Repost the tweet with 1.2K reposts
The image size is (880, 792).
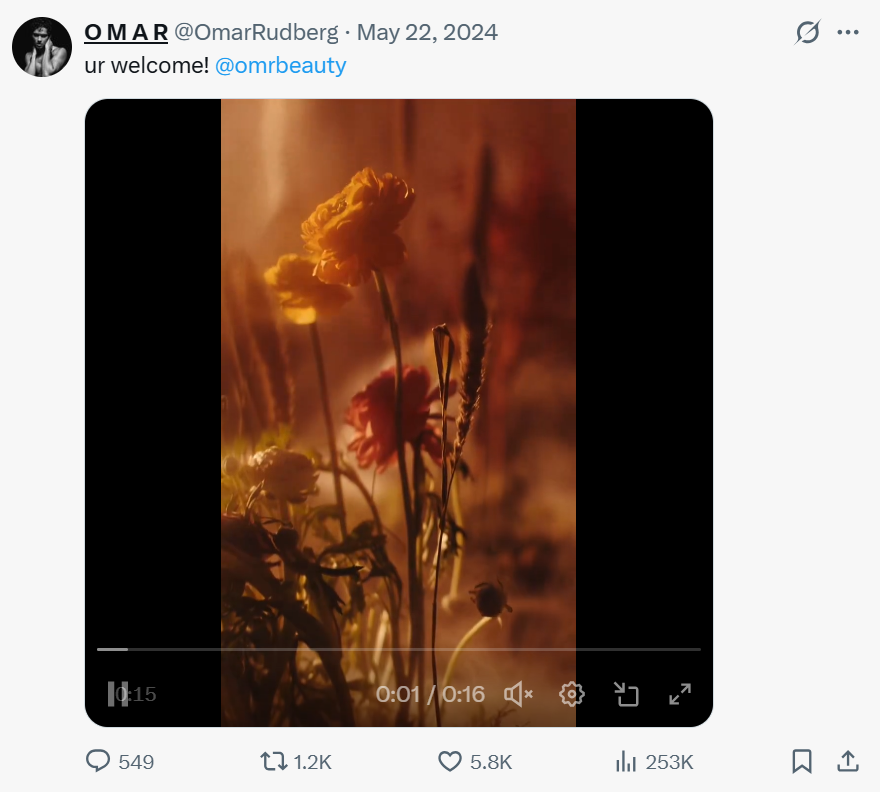click(x=273, y=762)
